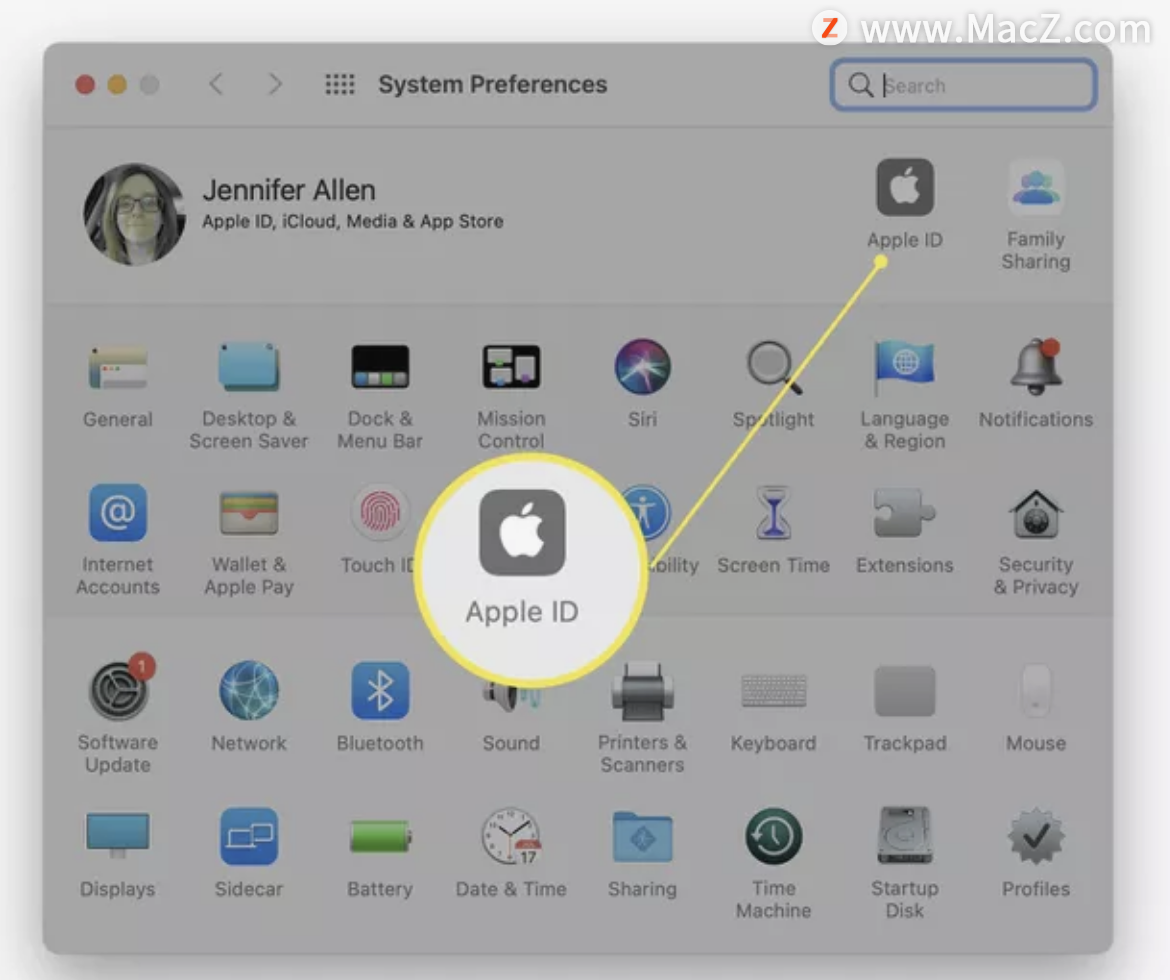Open Siri preferences
This screenshot has width=1170, height=980.
(x=642, y=366)
